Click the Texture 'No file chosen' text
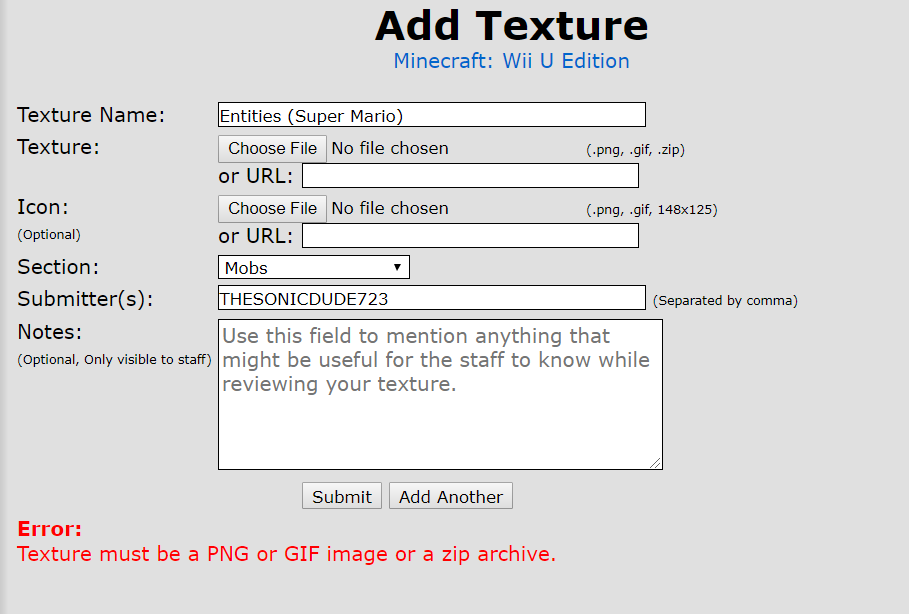 (390, 148)
